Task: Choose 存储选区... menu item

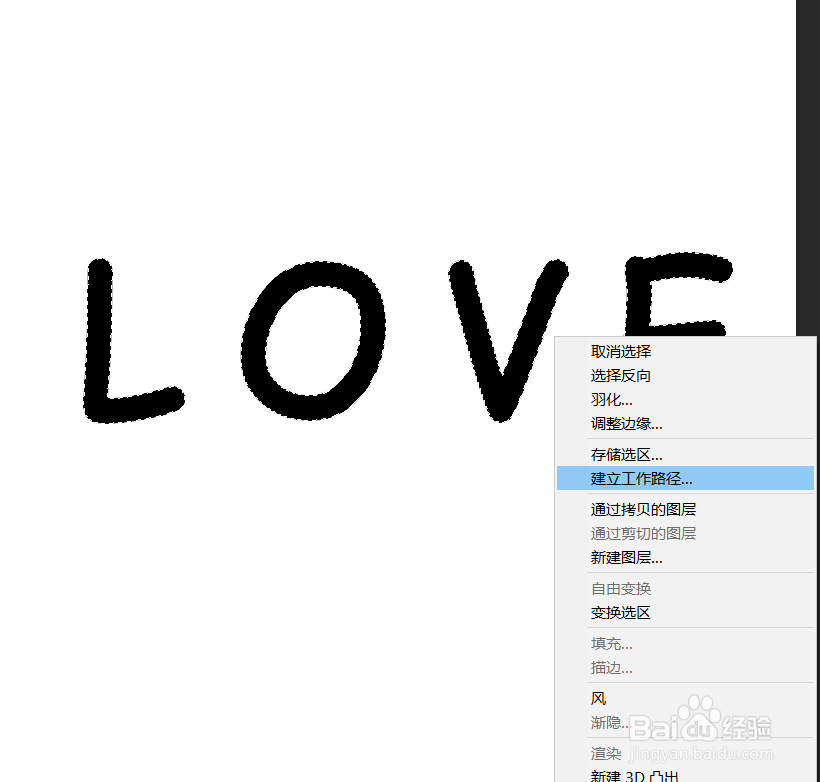Action: point(685,455)
